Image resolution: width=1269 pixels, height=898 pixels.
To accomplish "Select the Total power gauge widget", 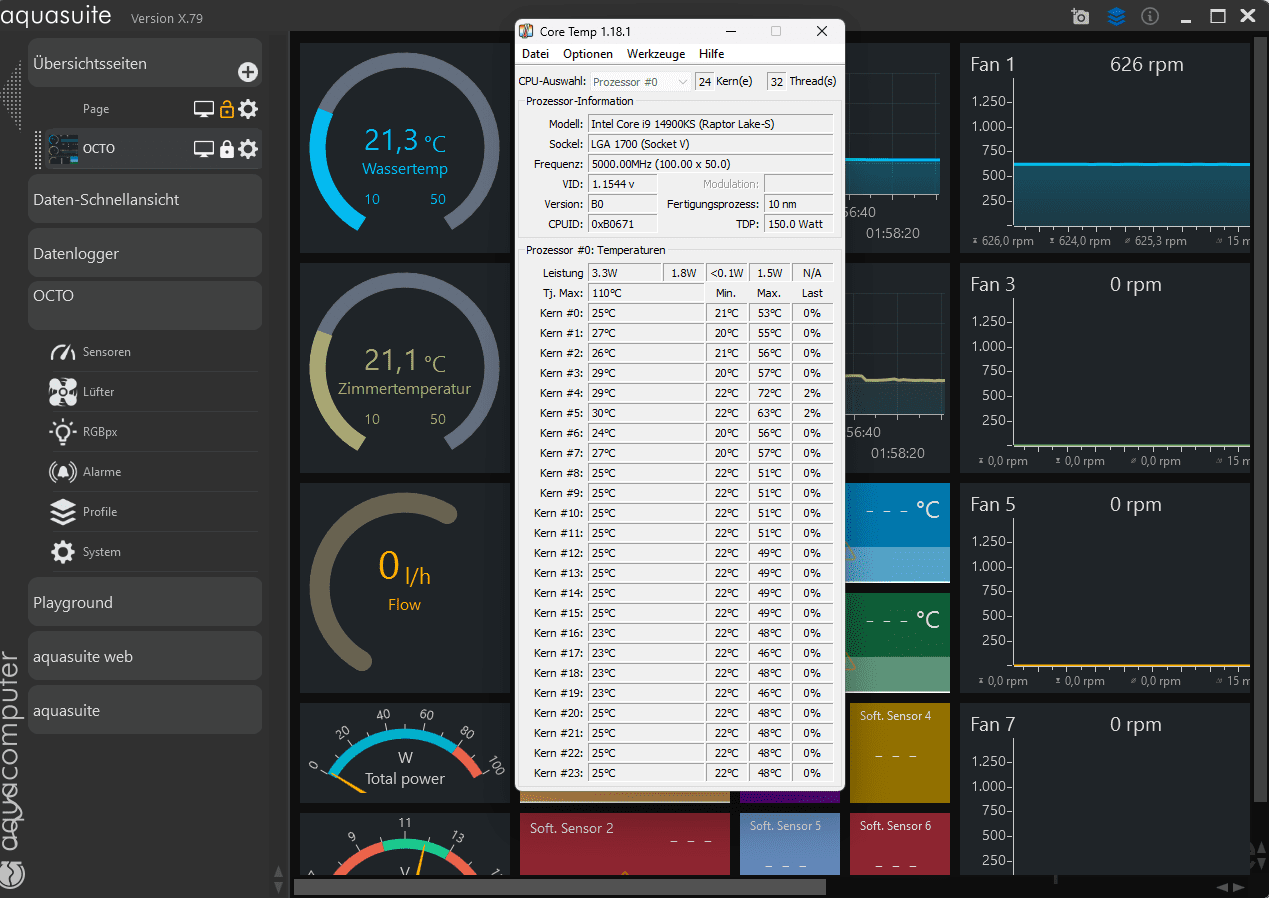I will pyautogui.click(x=405, y=752).
